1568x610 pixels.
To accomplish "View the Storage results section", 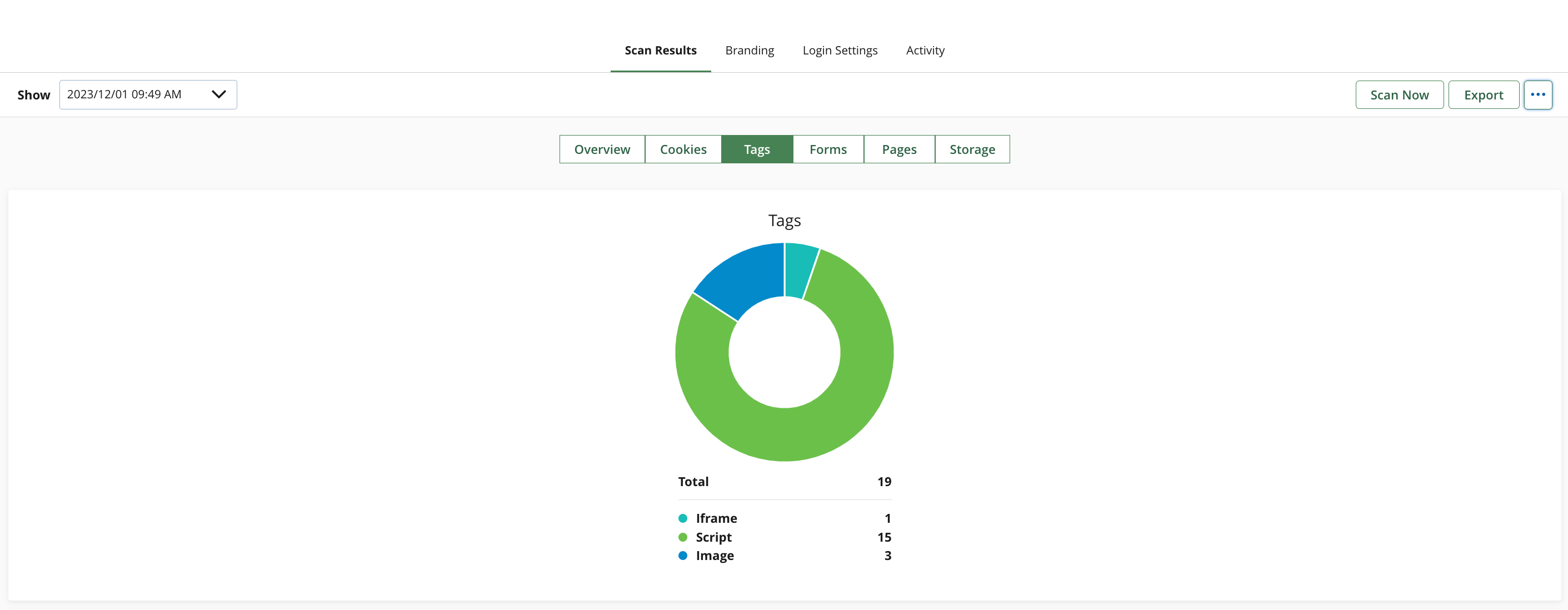I will tap(971, 149).
